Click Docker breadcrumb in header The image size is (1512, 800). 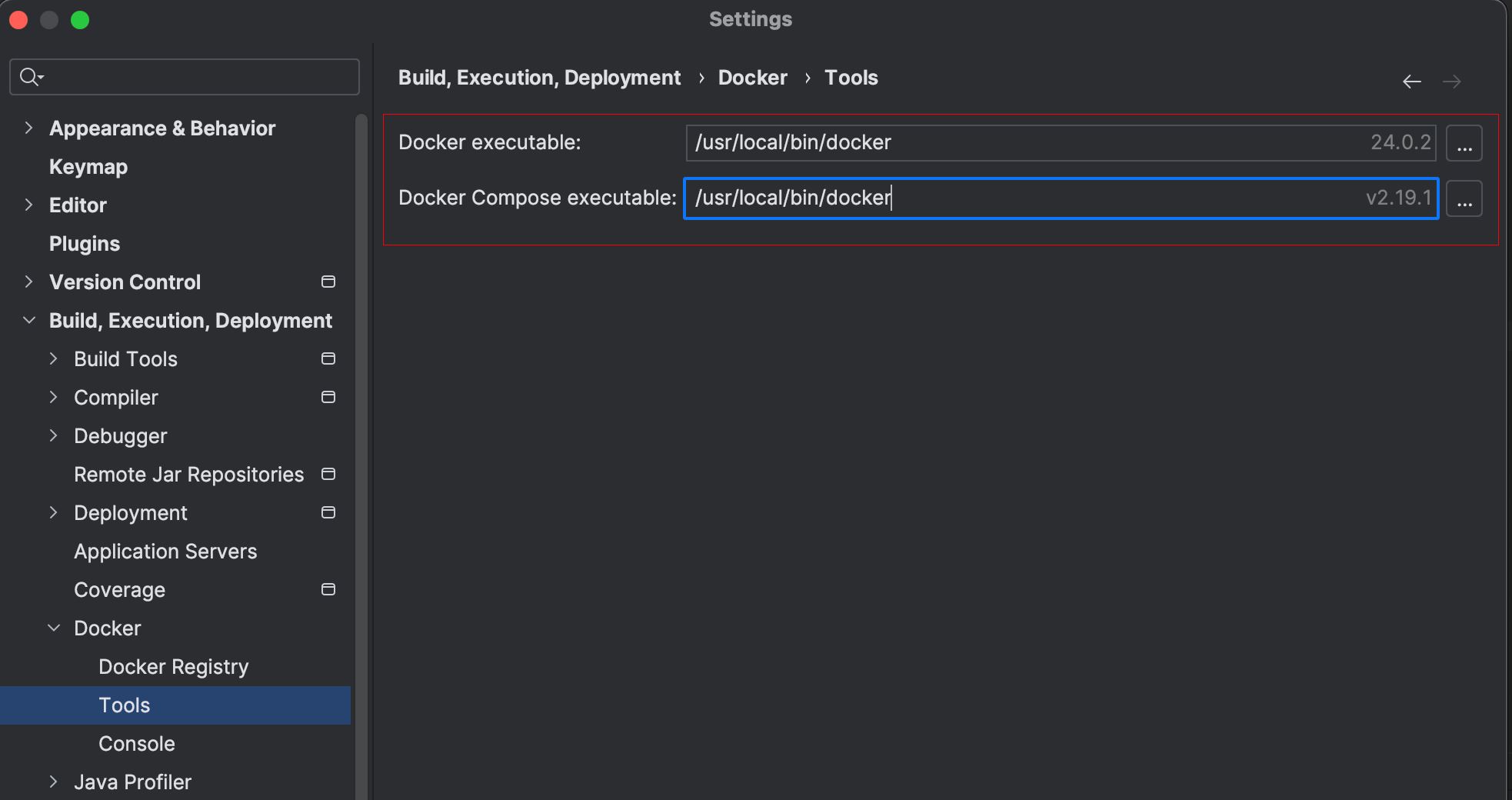(752, 78)
